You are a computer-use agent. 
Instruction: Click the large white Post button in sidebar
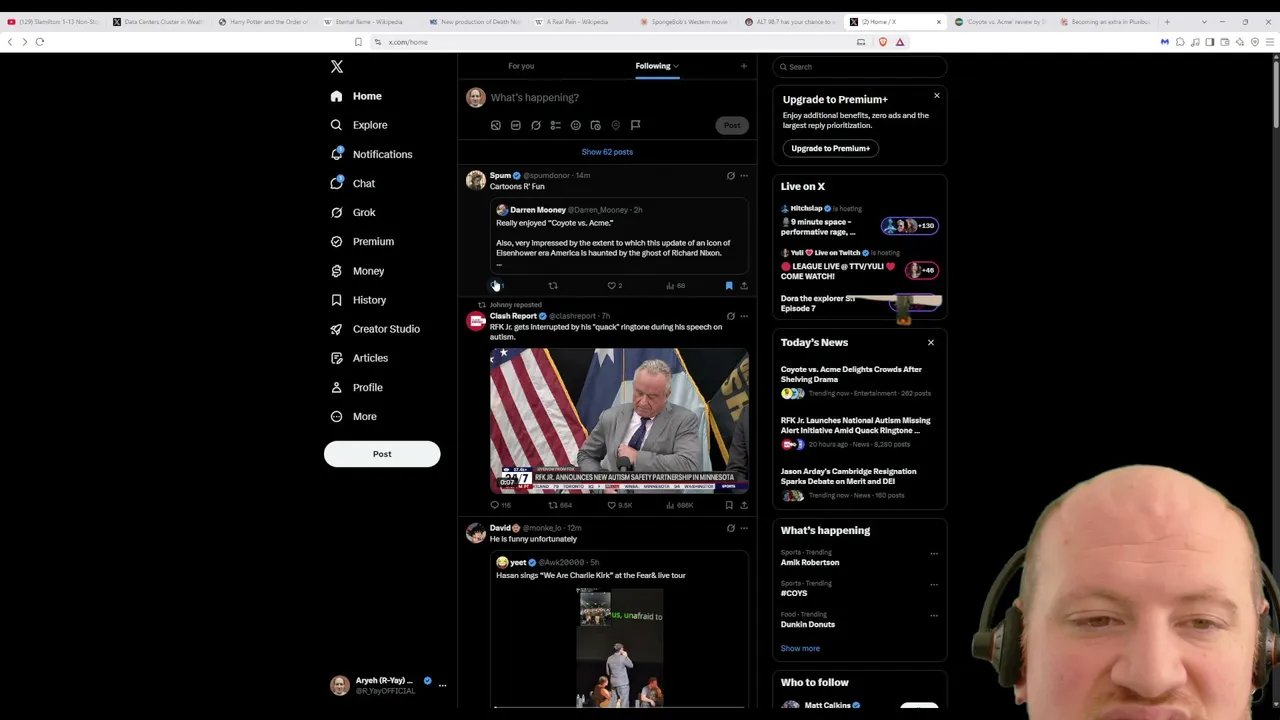[x=382, y=454]
